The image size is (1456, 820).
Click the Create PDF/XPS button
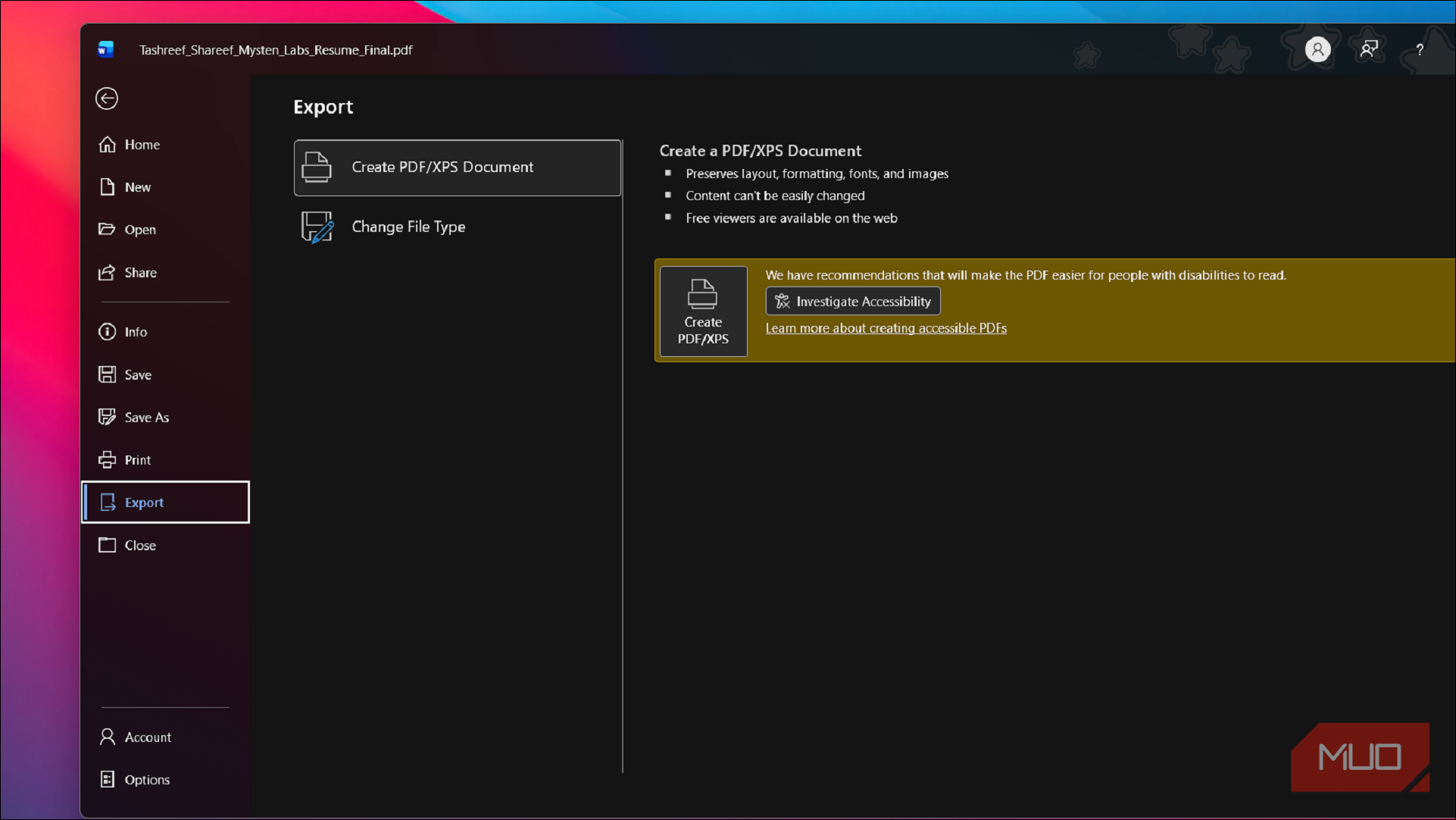point(703,311)
